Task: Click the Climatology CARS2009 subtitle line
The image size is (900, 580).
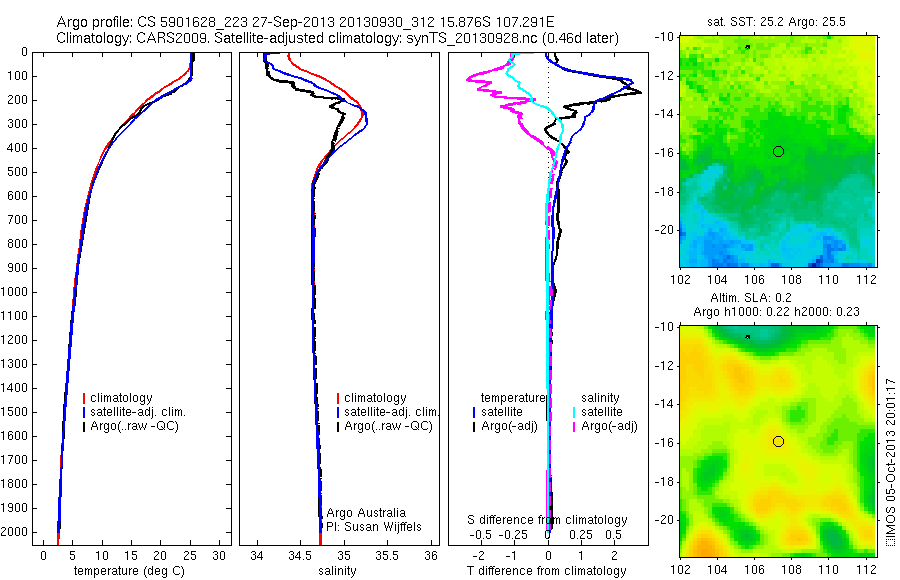Action: [x=338, y=38]
